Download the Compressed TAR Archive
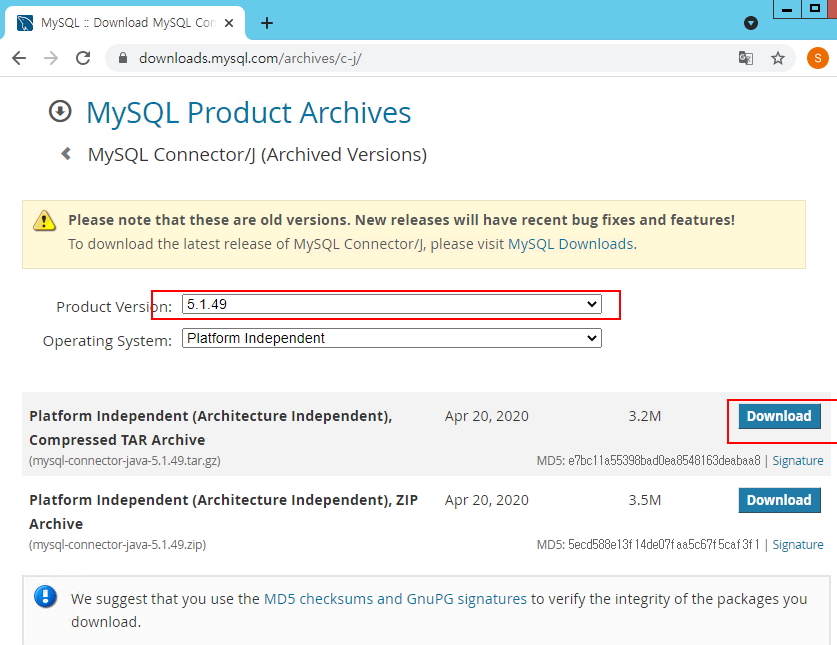The height and width of the screenshot is (645, 837). click(779, 416)
